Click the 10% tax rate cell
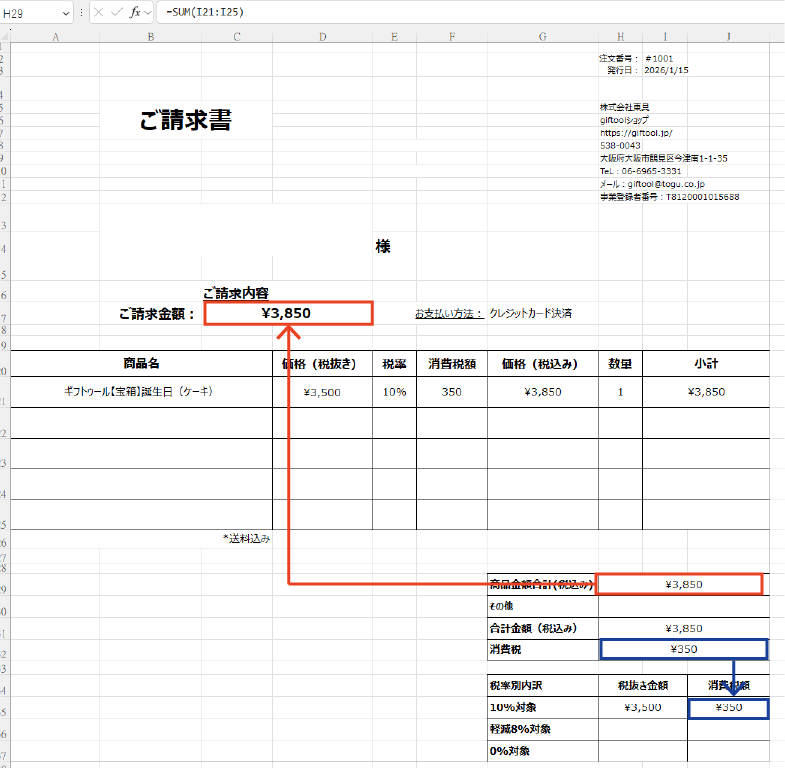The width and height of the screenshot is (785, 768). pos(394,392)
